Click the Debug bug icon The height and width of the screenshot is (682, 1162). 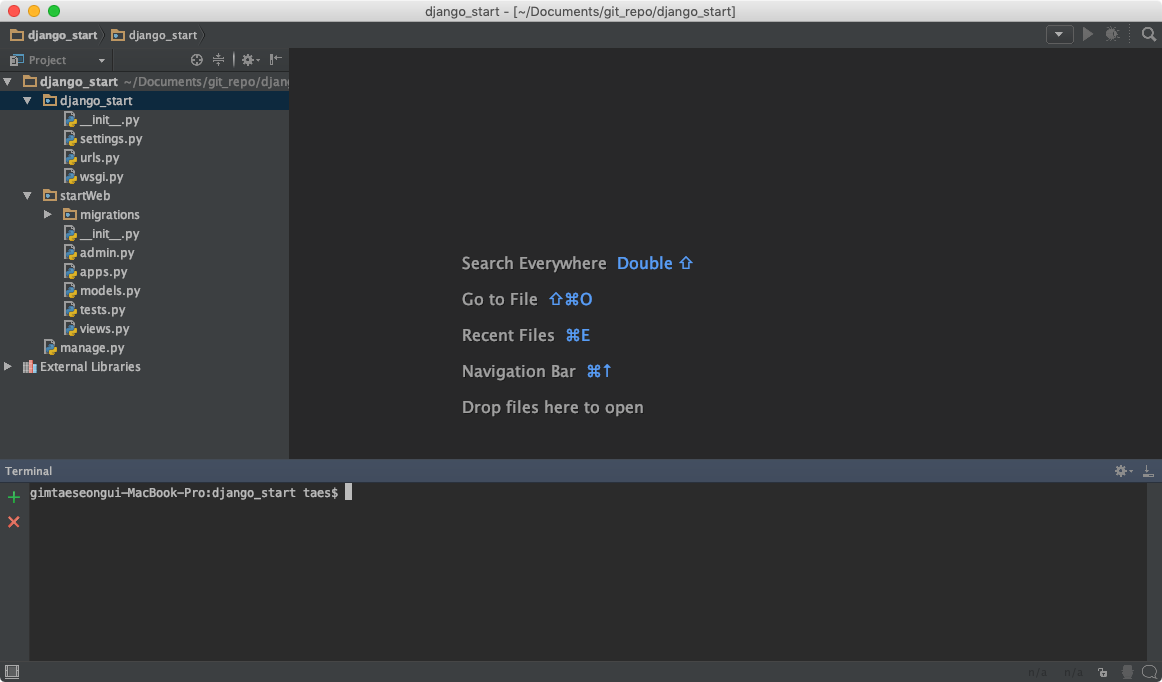click(1112, 35)
